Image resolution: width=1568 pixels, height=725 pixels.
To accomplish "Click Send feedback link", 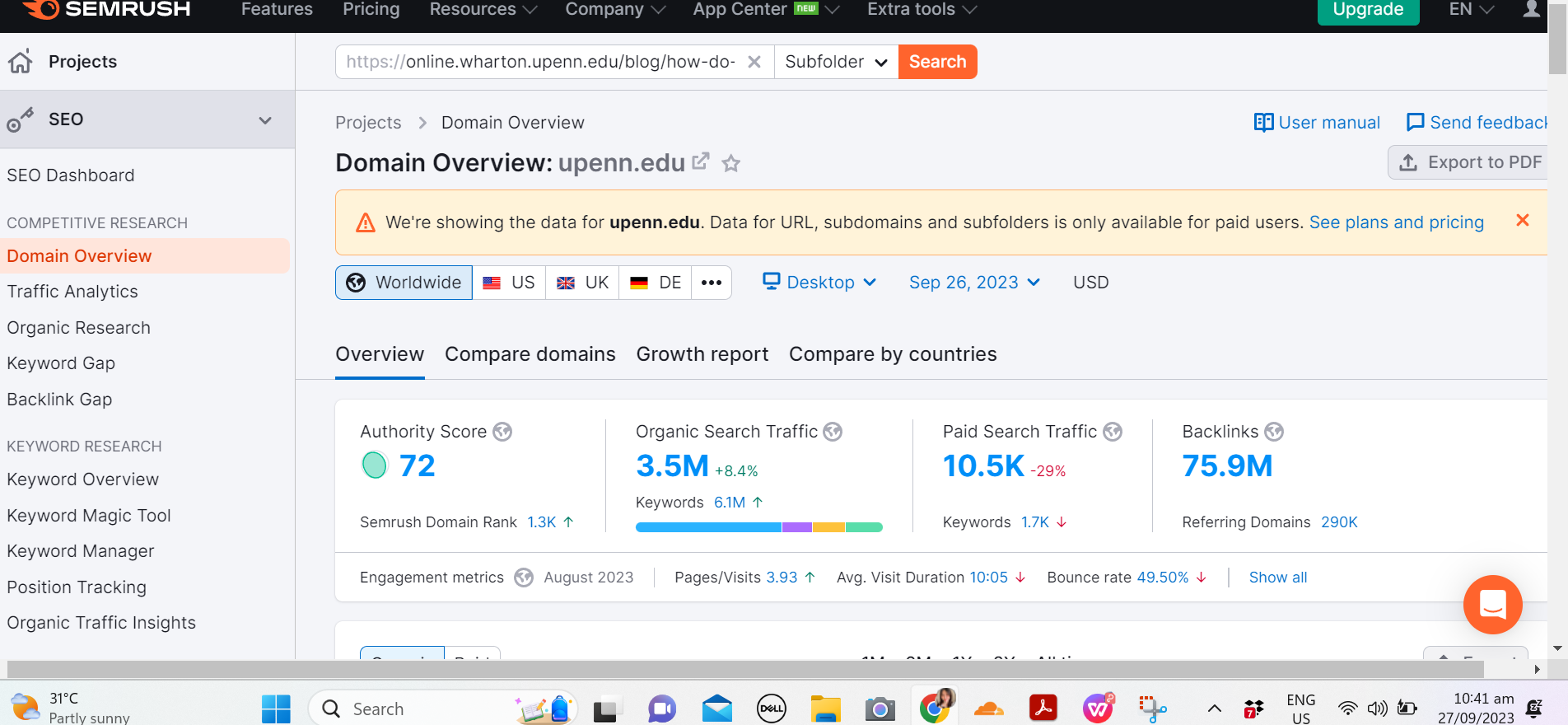I will pos(1477,123).
